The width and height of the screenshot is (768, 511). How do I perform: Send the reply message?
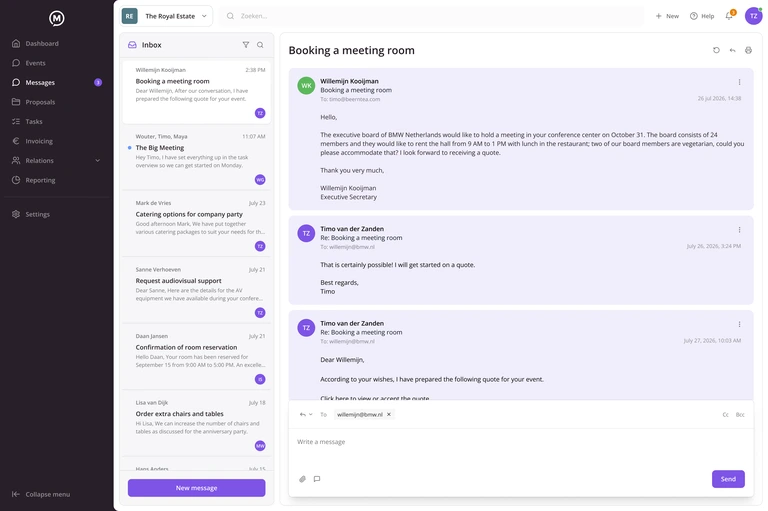(x=728, y=479)
